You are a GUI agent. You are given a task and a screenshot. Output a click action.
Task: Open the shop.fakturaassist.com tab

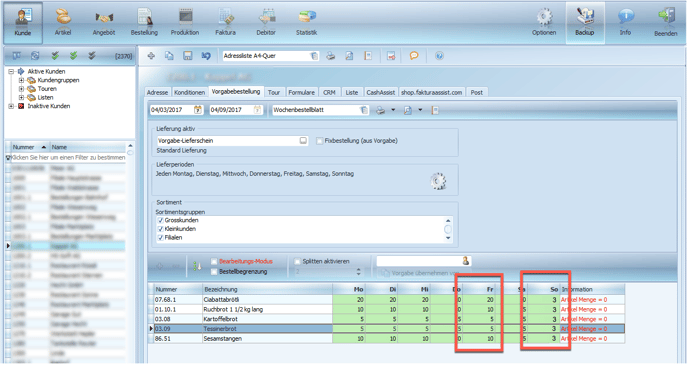[431, 93]
